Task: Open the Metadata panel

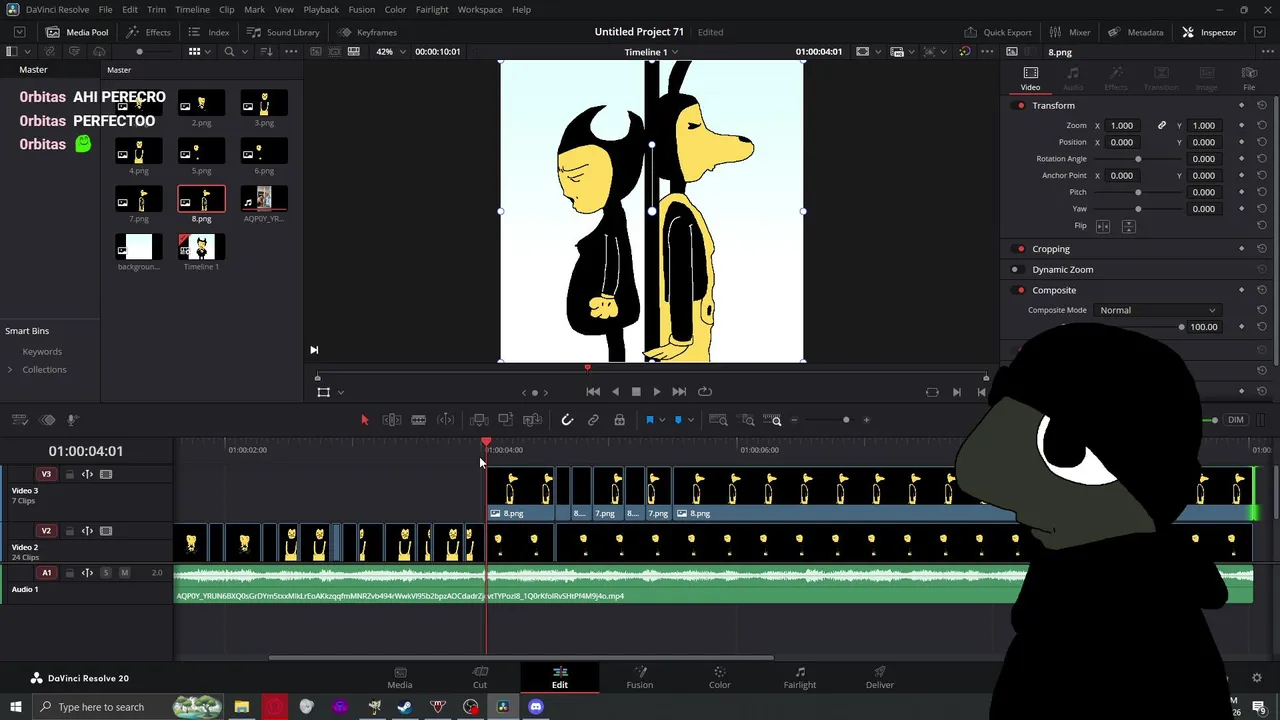Action: click(1135, 32)
